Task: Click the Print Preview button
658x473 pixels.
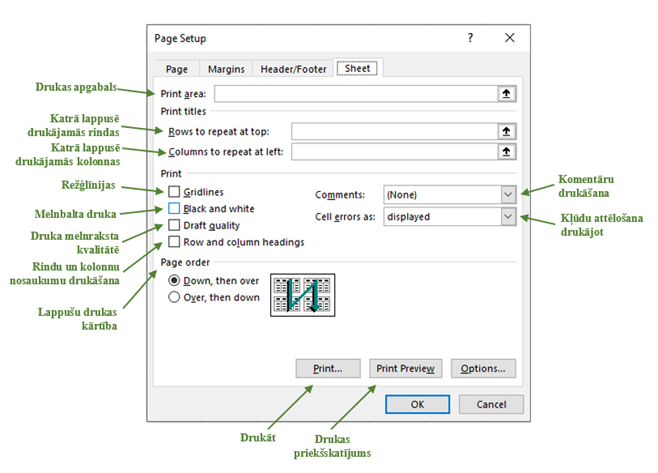Action: tap(405, 368)
